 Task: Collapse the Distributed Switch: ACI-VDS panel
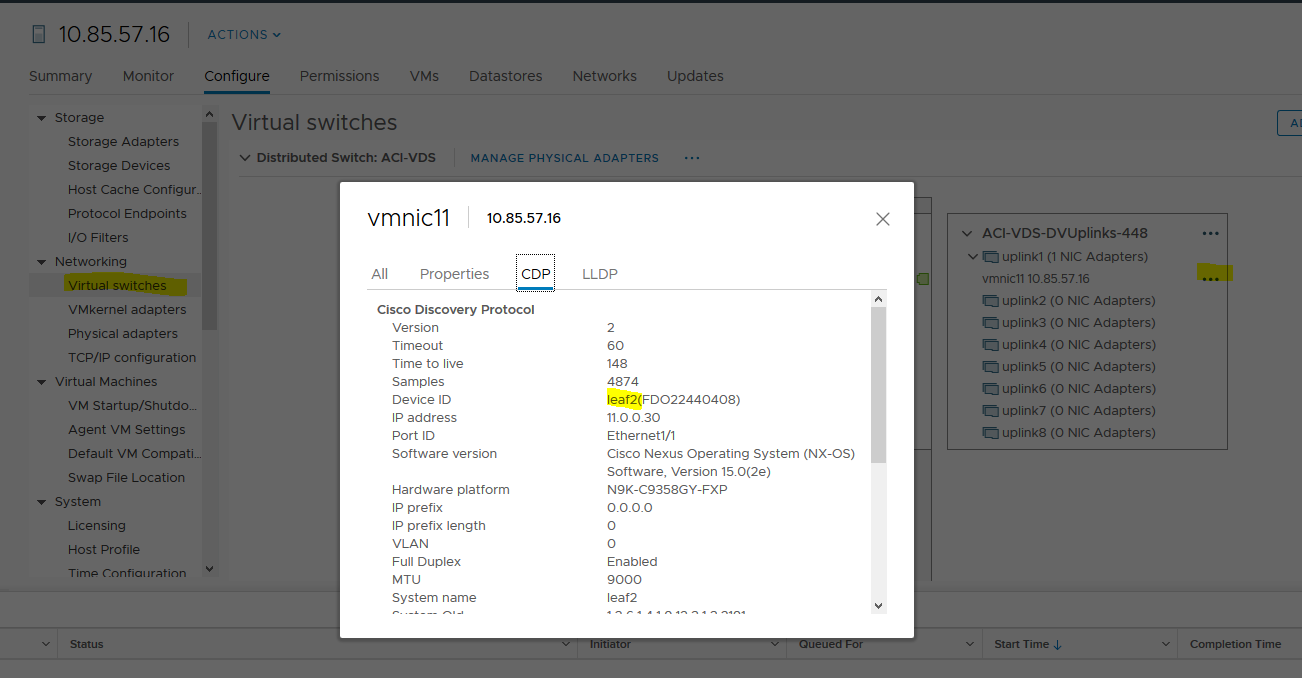[x=245, y=157]
